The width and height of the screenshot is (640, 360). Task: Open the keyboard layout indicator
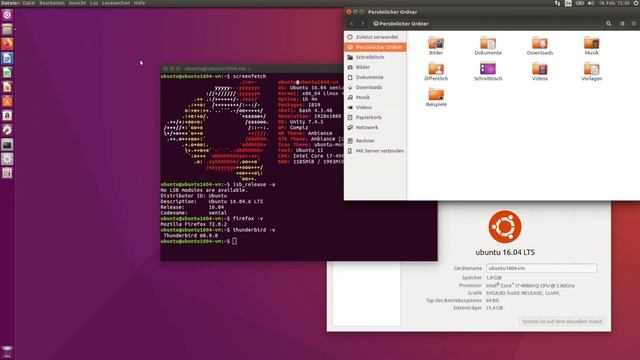[x=568, y=3]
